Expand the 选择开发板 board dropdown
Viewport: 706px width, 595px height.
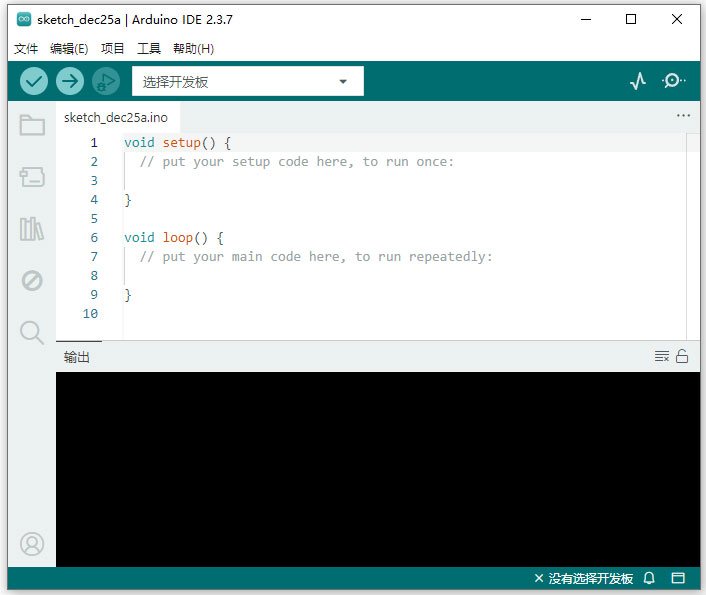coord(248,82)
